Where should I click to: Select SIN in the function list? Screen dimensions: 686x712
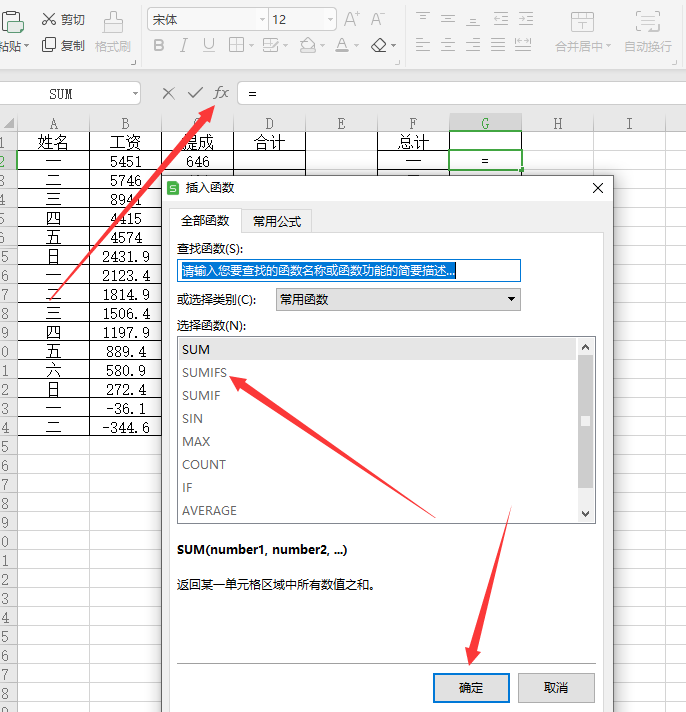(377, 419)
